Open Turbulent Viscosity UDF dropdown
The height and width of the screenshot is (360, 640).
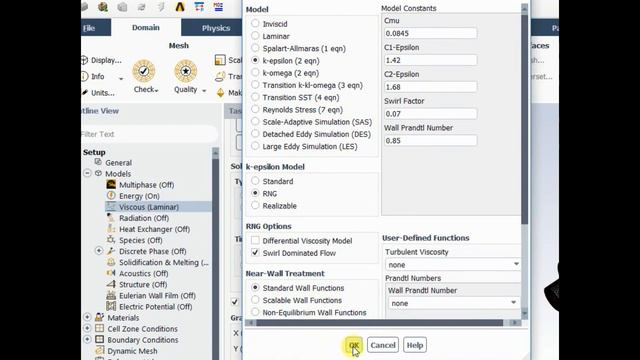pyautogui.click(x=453, y=264)
